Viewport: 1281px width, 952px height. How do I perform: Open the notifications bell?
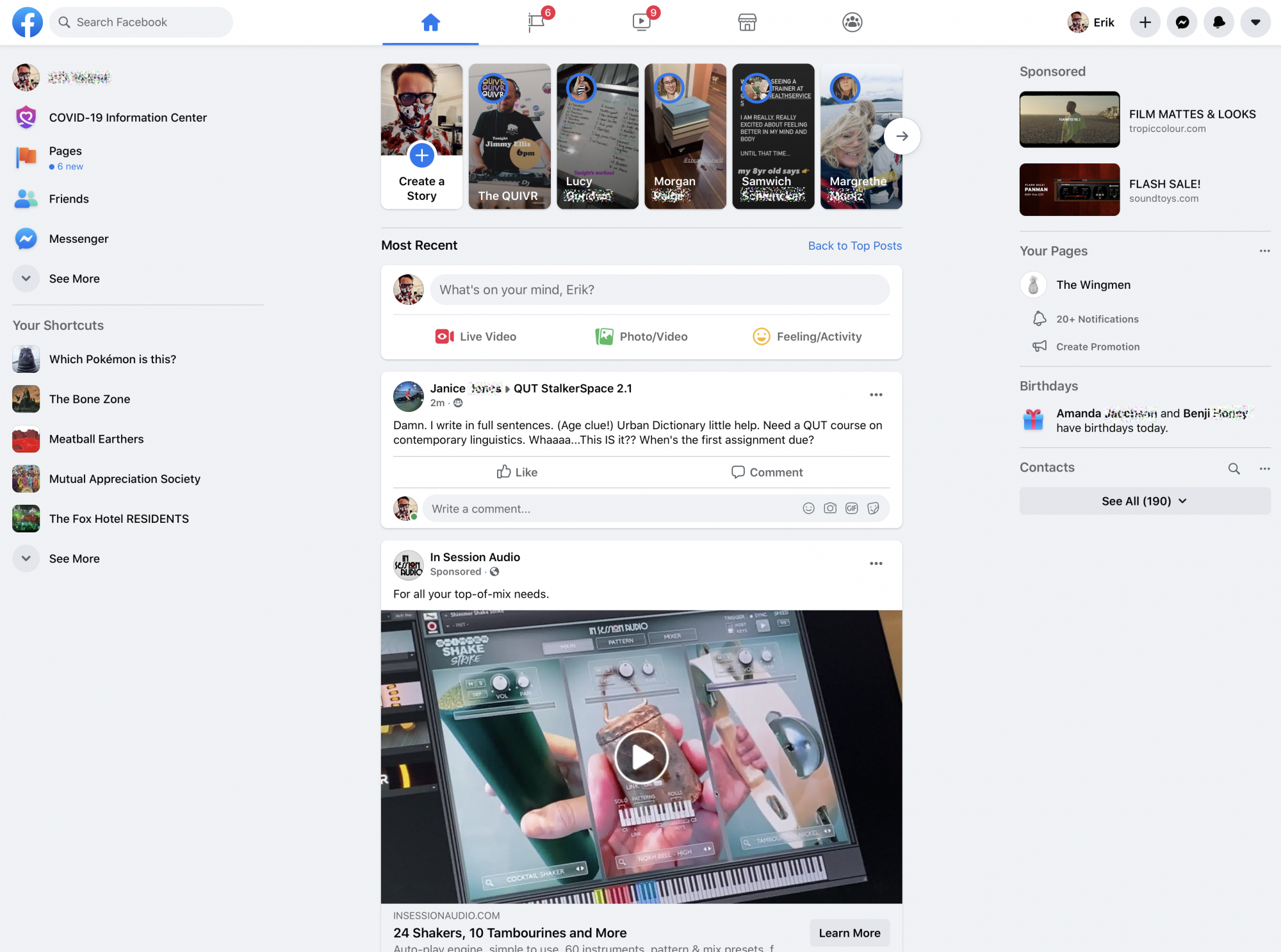tap(1219, 22)
